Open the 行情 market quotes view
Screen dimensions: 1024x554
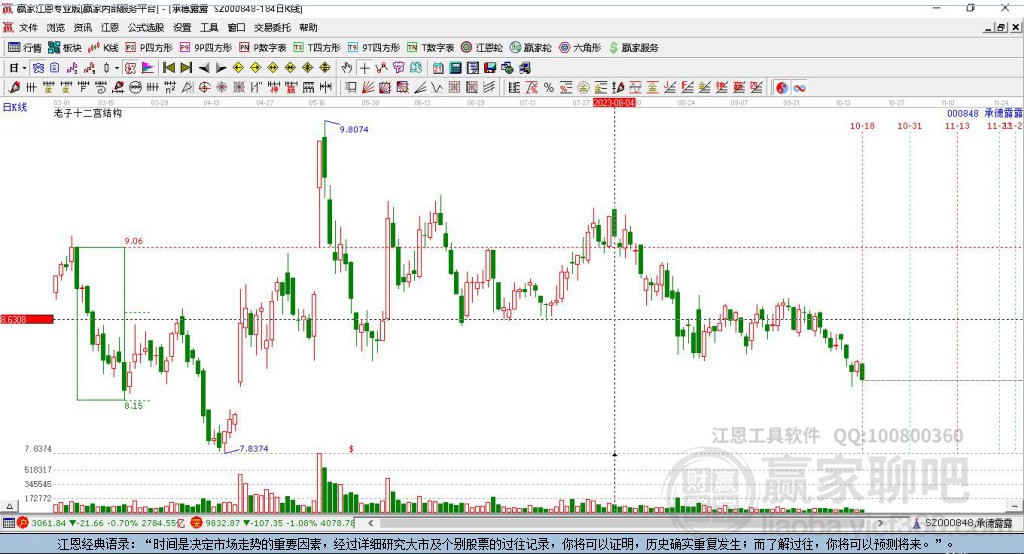coord(24,48)
